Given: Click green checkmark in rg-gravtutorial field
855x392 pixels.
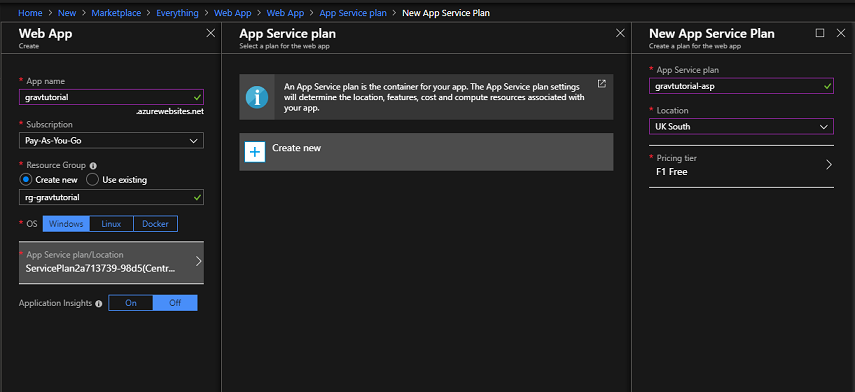Looking at the screenshot, I should tap(197, 197).
